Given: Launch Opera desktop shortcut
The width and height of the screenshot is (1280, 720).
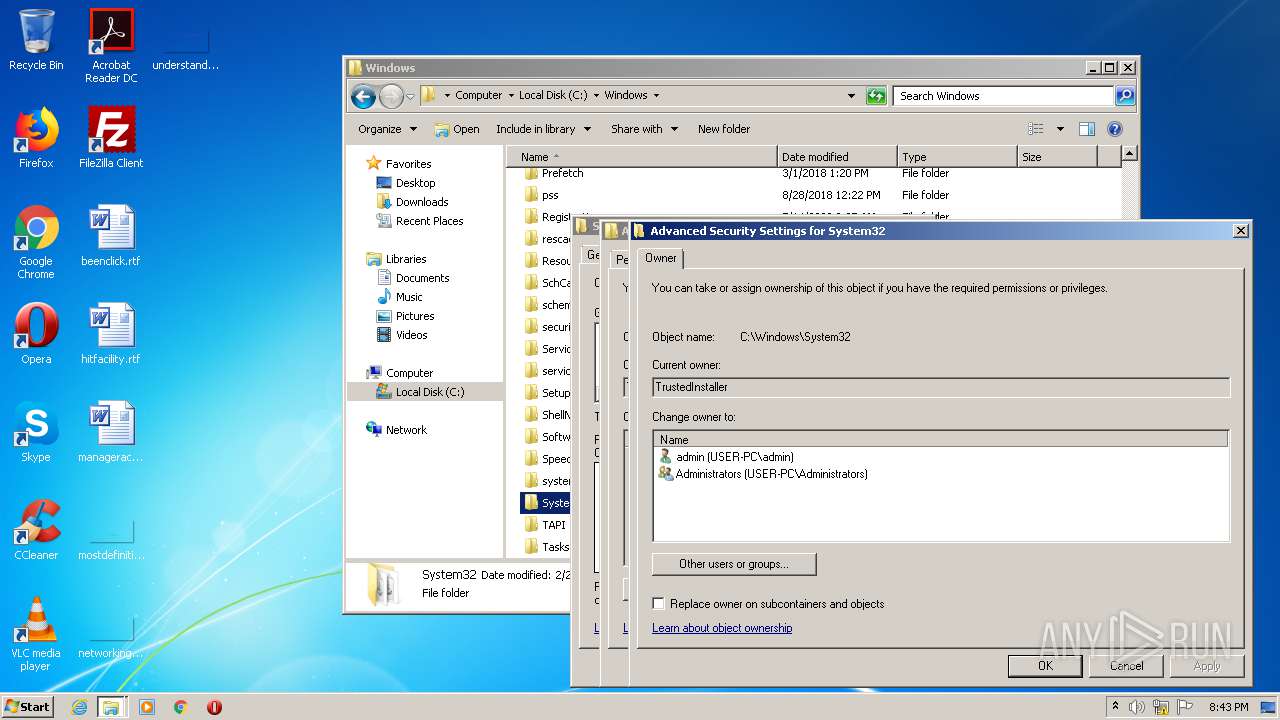Looking at the screenshot, I should coord(36,334).
